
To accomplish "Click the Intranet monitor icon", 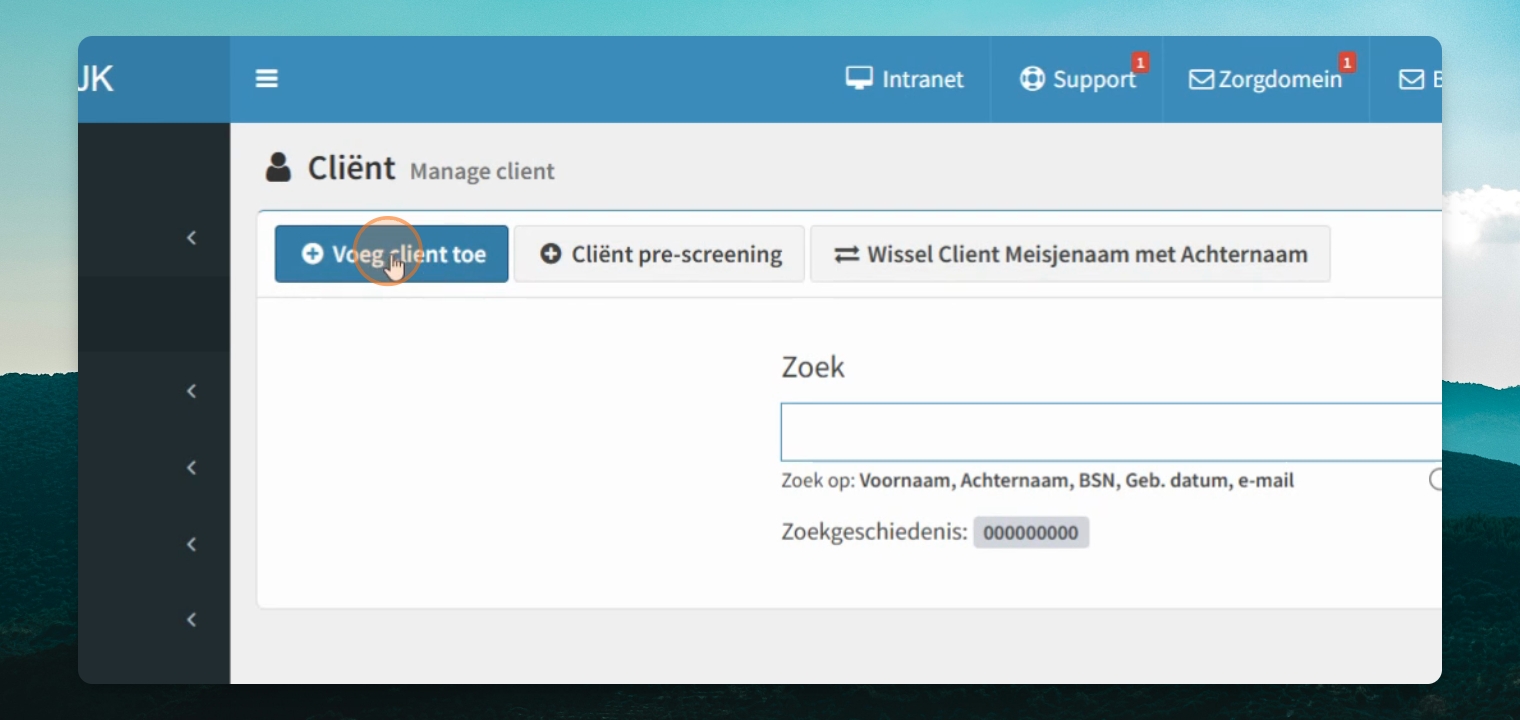I will click(x=859, y=78).
